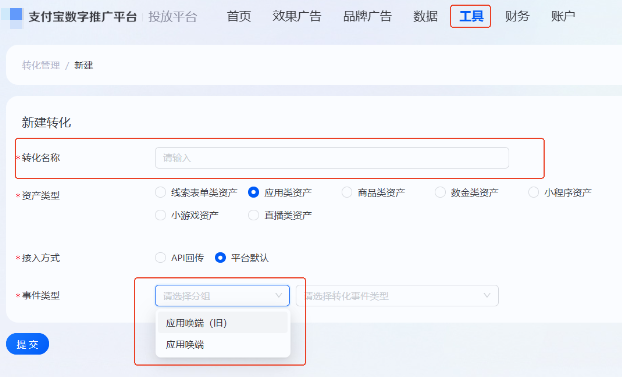Go back via 转化管理 breadcrumb link
This screenshot has height=377, width=622.
[40, 65]
